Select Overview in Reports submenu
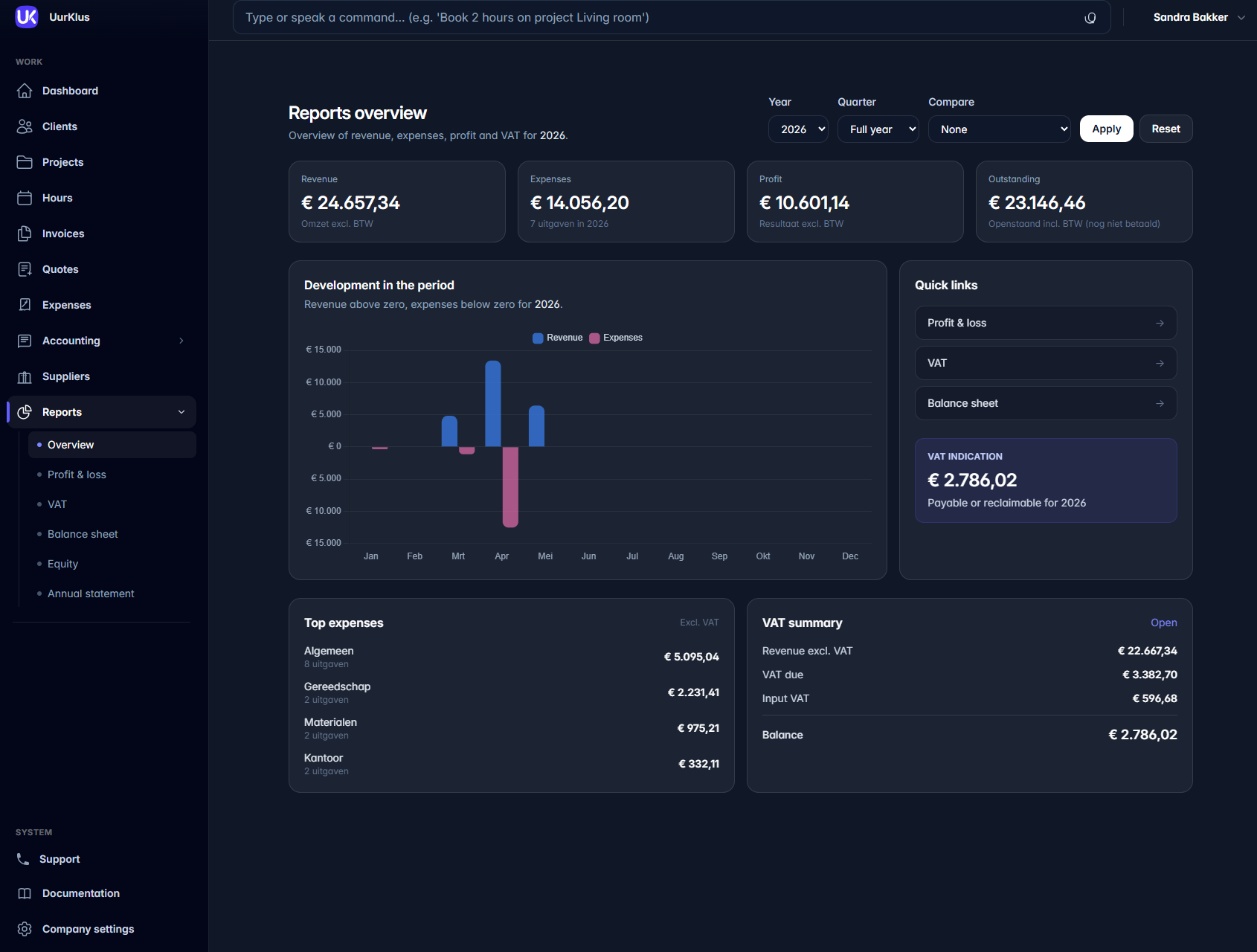1257x952 pixels. (x=112, y=445)
